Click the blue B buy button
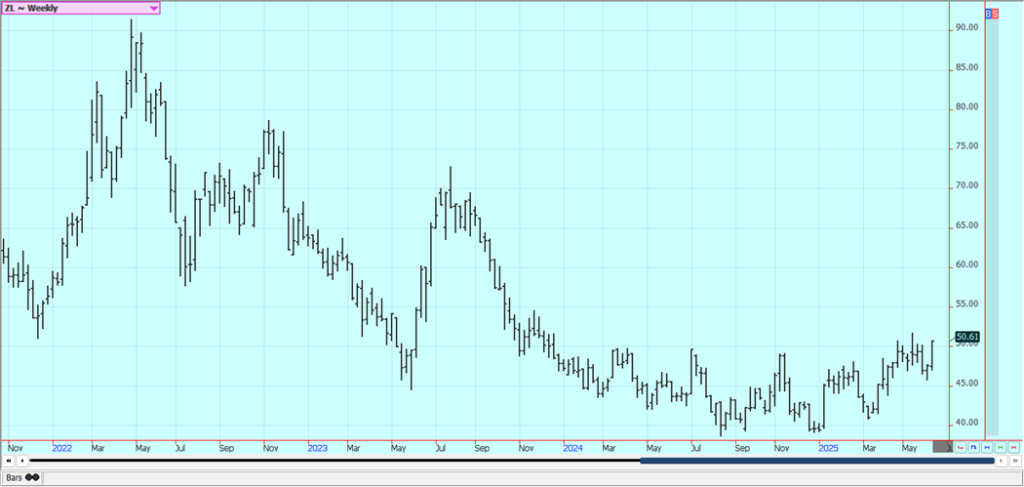Image resolution: width=1024 pixels, height=487 pixels. pos(988,13)
